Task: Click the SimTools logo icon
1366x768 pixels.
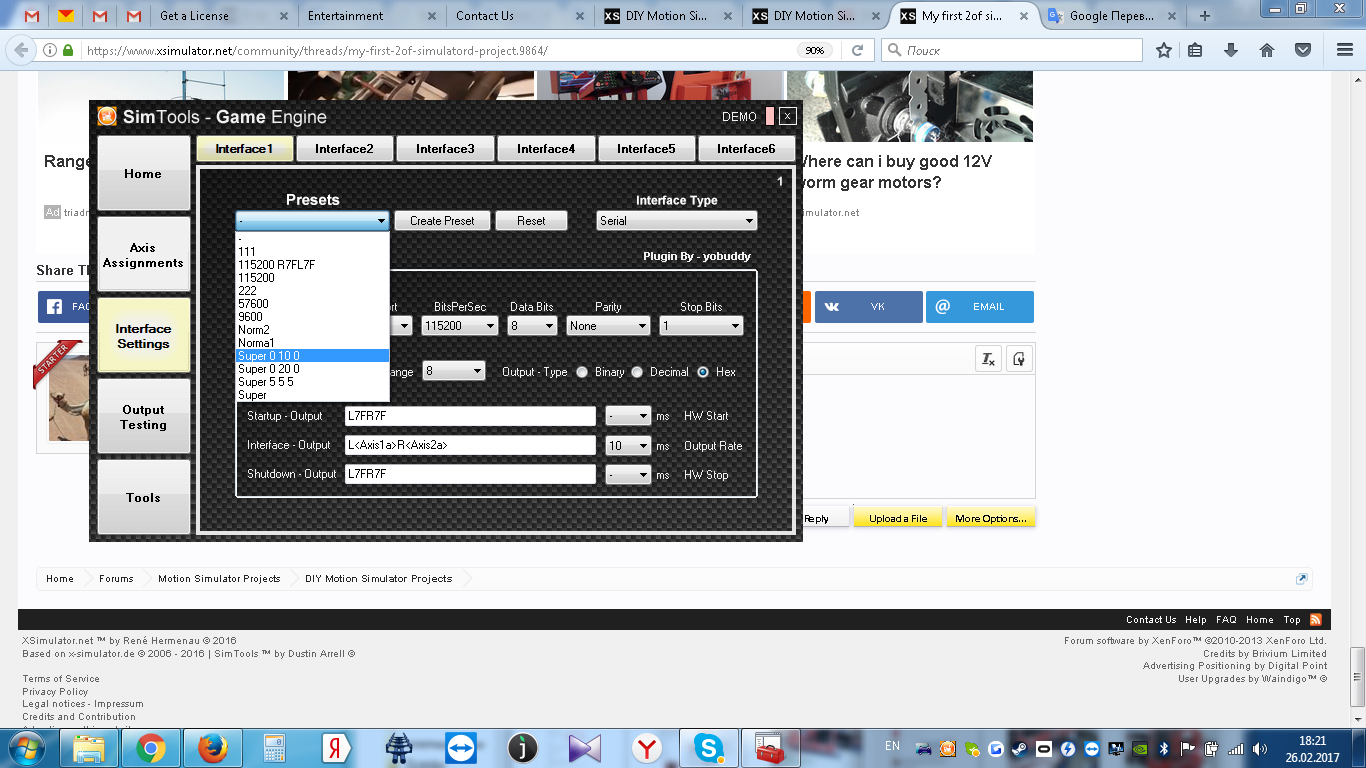Action: point(107,116)
